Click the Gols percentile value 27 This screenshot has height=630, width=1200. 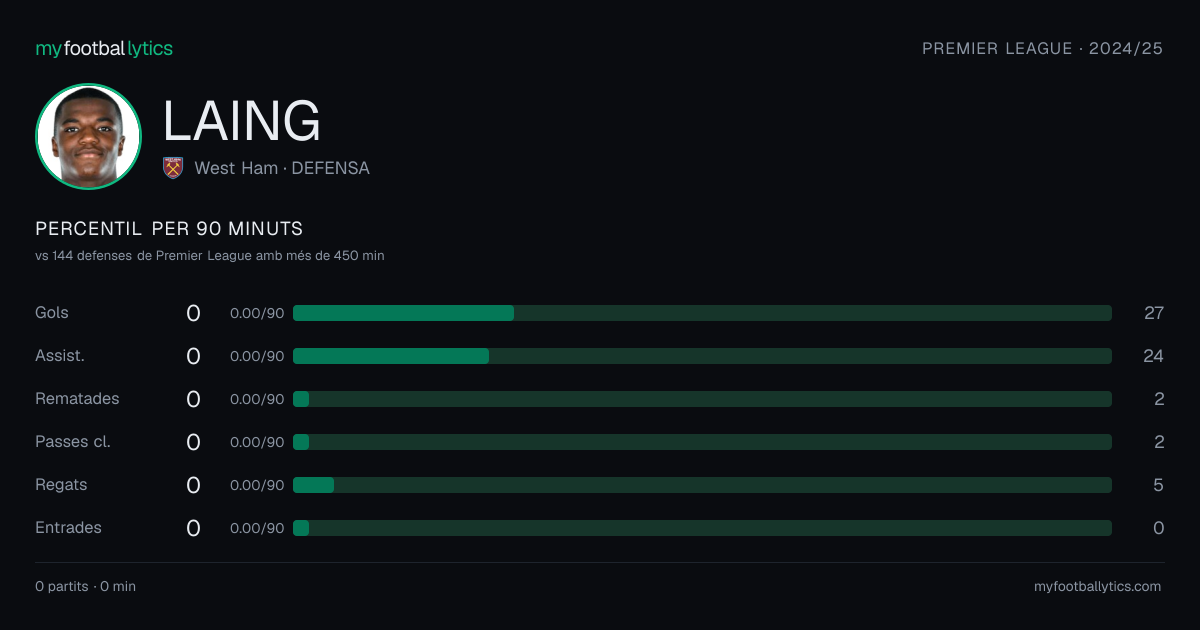1154,313
